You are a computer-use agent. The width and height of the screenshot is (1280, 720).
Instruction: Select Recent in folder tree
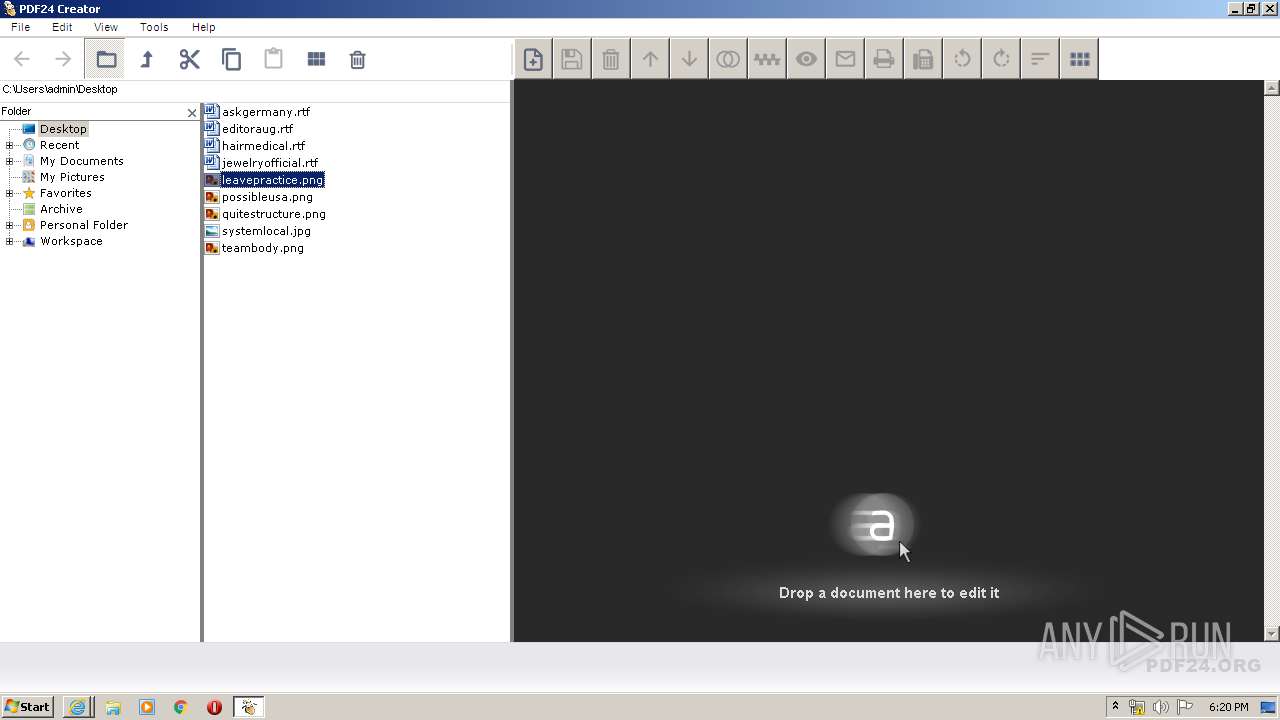(59, 145)
